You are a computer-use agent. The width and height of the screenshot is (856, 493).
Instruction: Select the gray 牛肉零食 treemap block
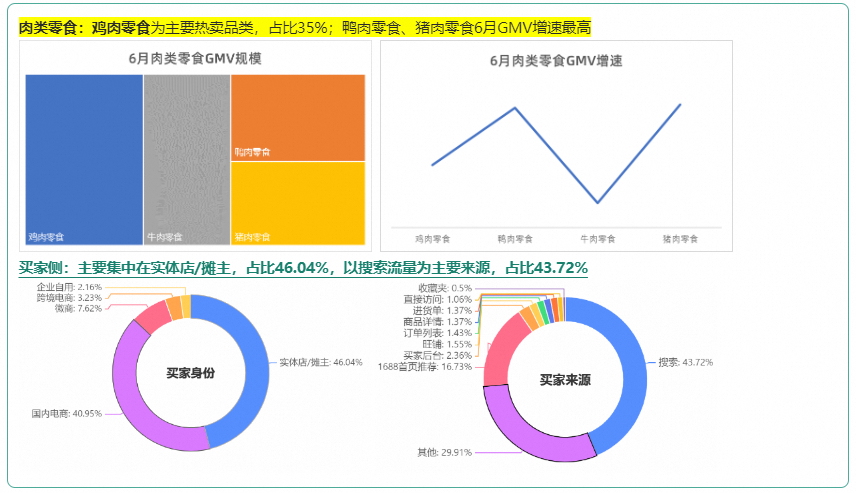[x=187, y=160]
